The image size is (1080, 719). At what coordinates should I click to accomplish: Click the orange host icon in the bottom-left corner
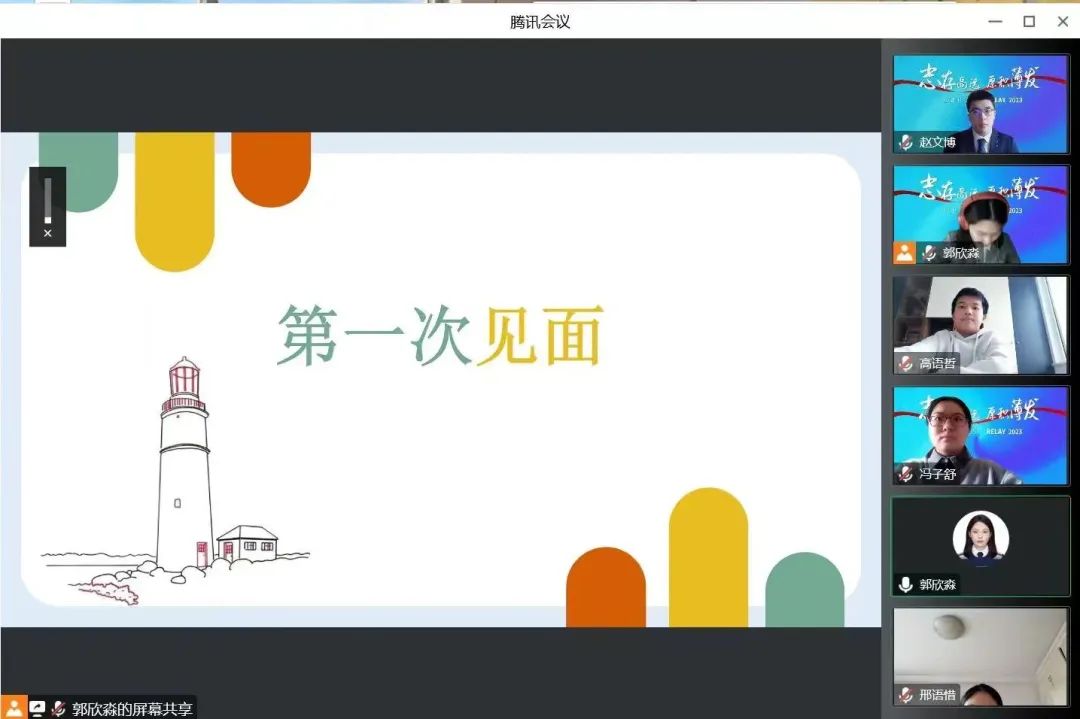coord(13,708)
